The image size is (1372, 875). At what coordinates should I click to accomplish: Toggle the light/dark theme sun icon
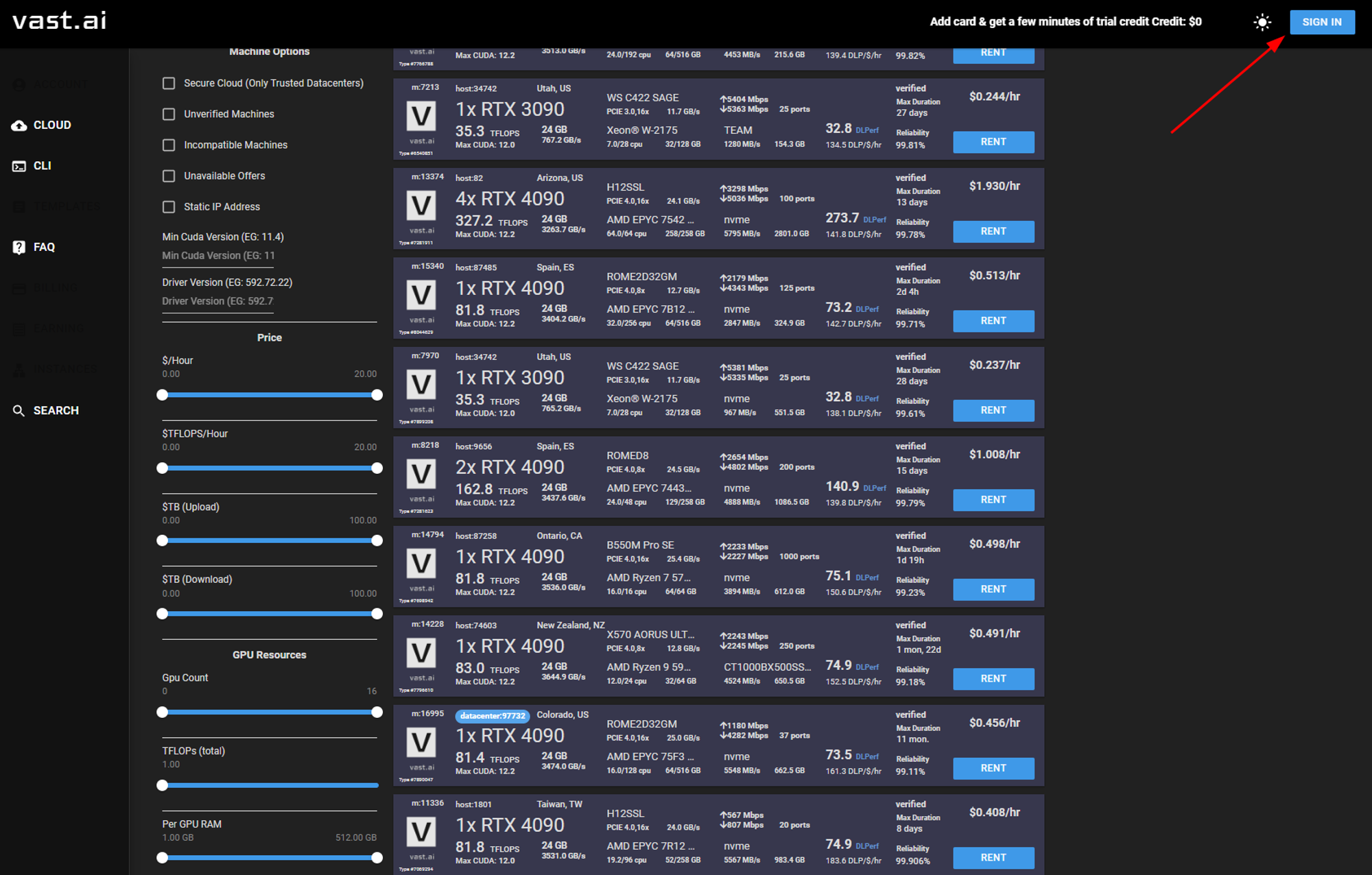tap(1262, 22)
